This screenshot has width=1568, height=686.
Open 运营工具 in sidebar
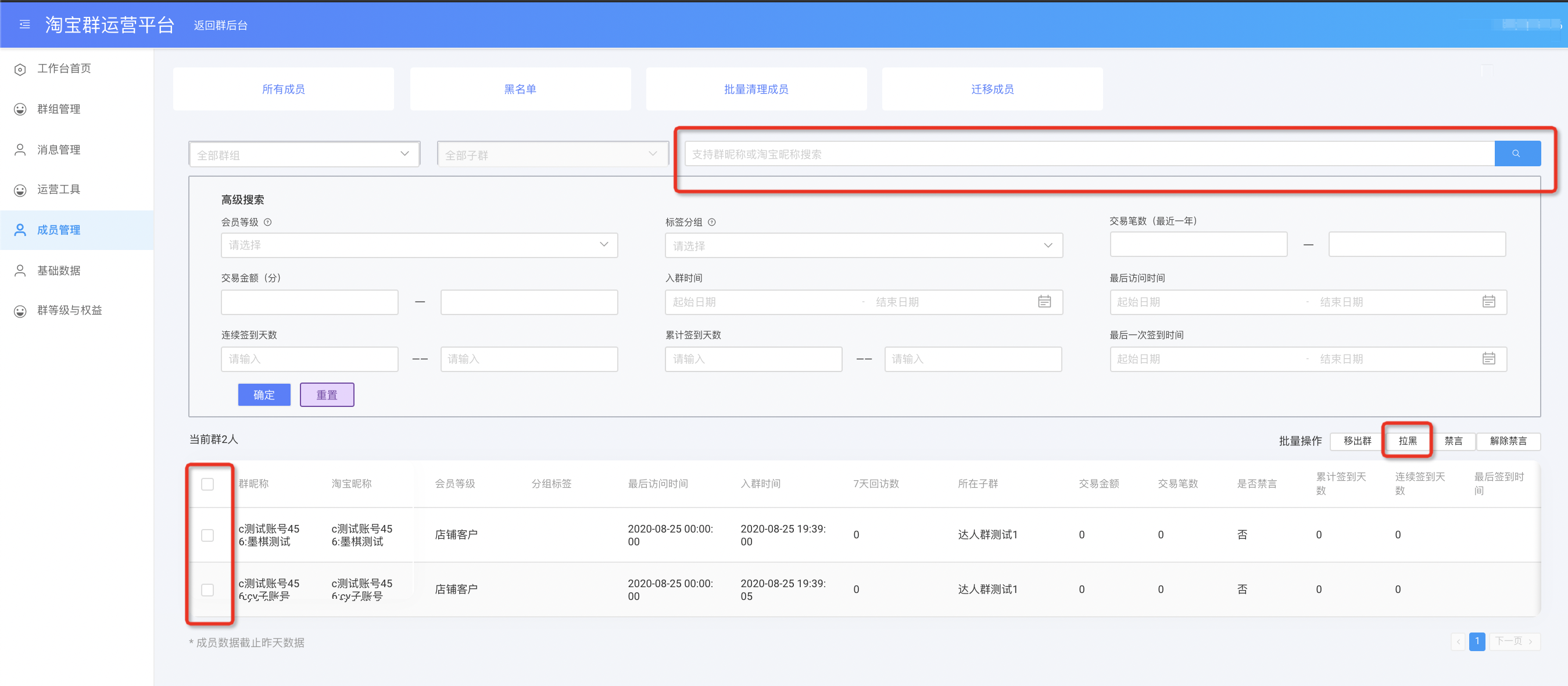[59, 190]
